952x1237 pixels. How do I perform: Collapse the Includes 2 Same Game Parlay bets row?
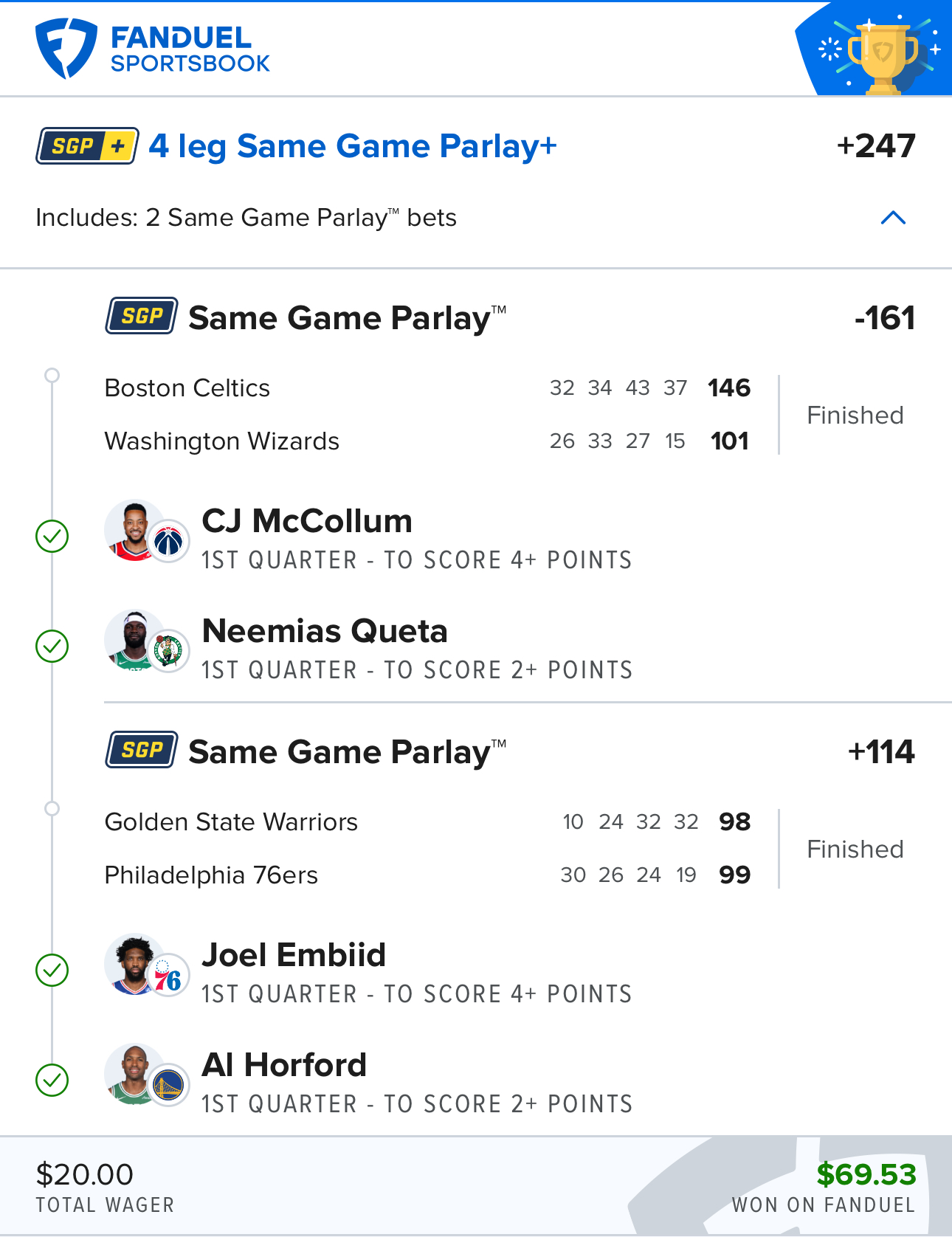246,218
